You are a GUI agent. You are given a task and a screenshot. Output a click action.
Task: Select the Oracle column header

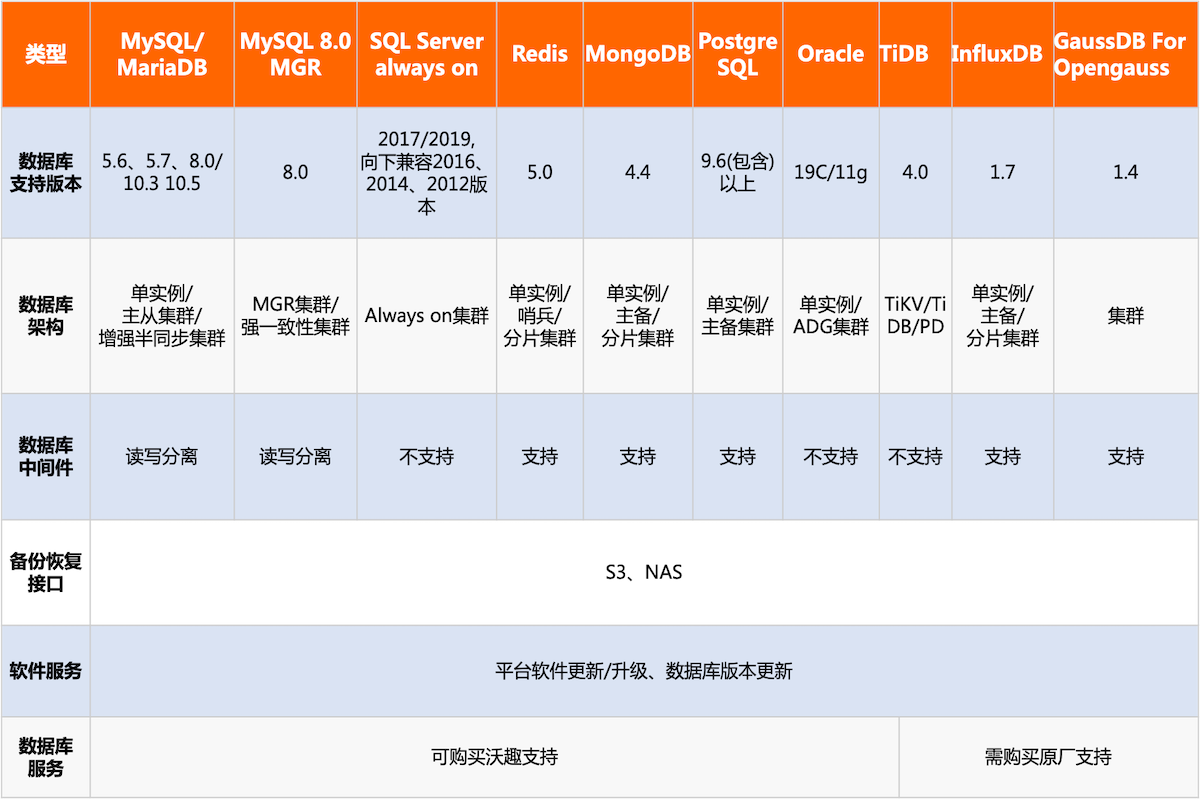coord(830,54)
